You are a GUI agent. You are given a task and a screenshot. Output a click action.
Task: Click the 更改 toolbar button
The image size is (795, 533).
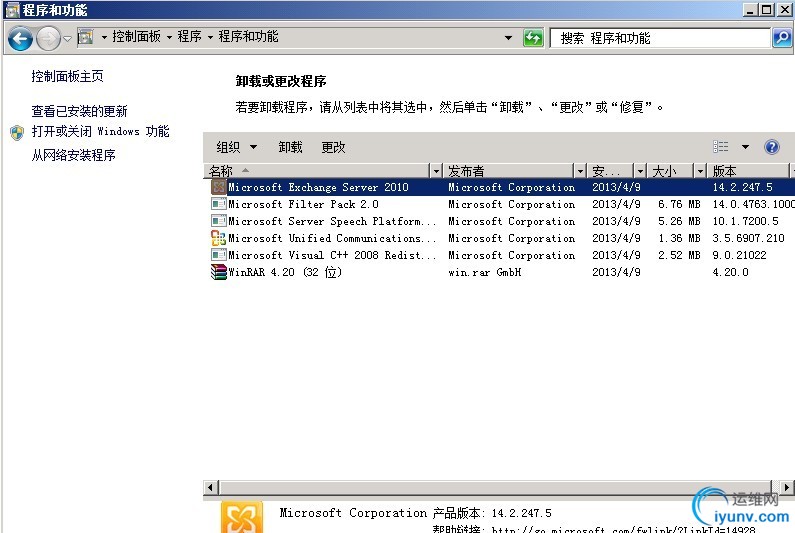[333, 147]
